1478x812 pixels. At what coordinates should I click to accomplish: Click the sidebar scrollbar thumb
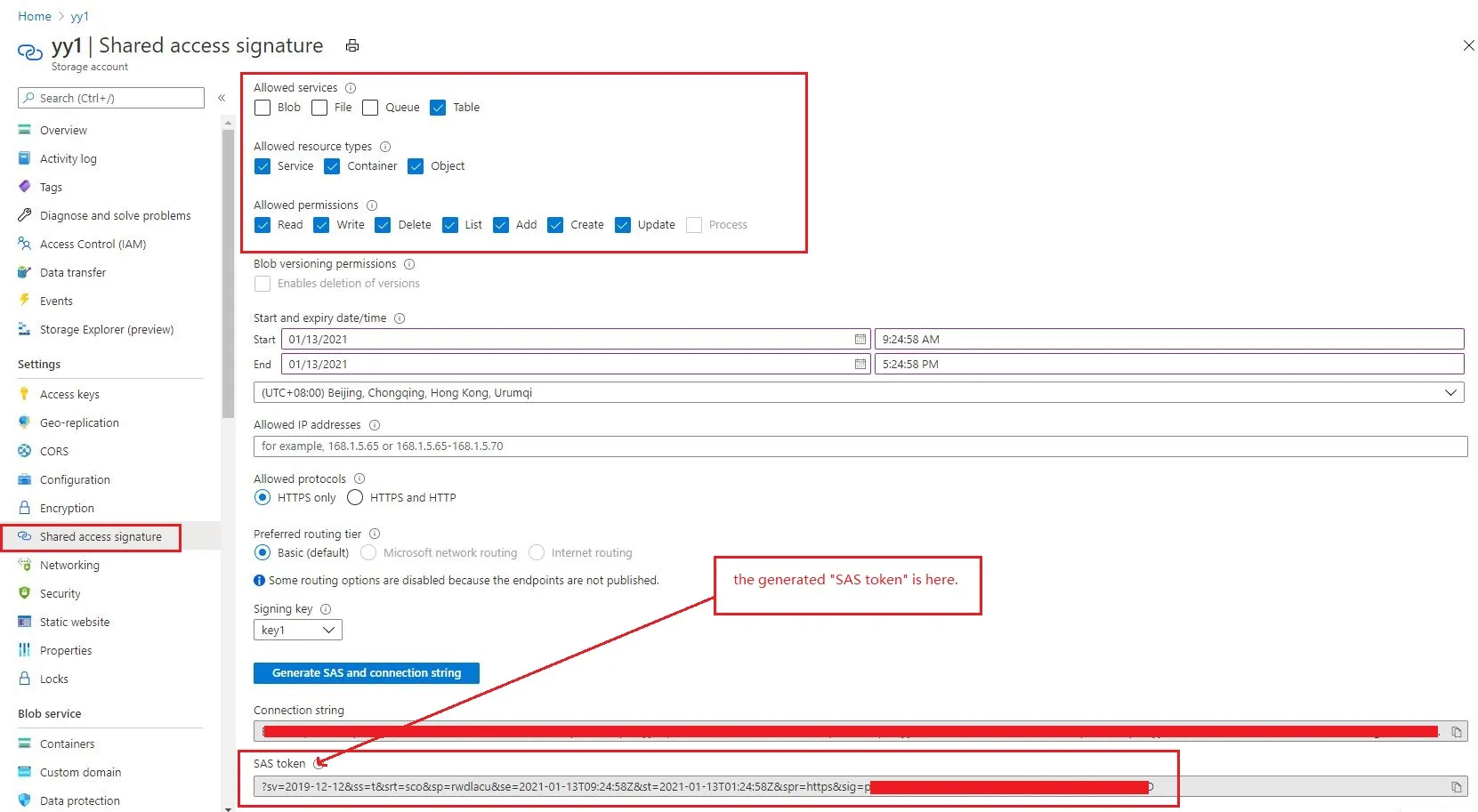point(229,273)
